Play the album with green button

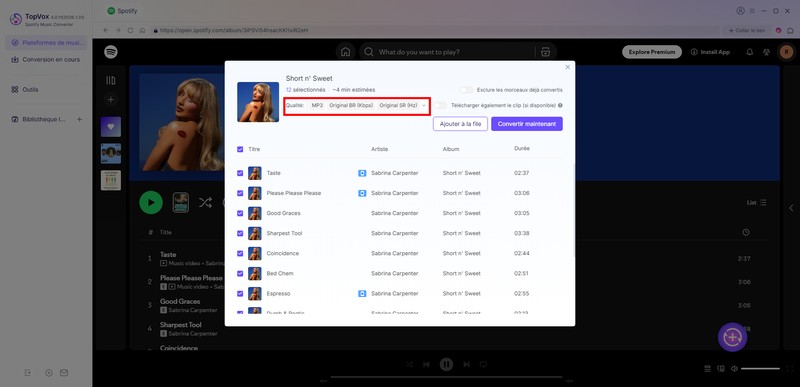(x=151, y=202)
